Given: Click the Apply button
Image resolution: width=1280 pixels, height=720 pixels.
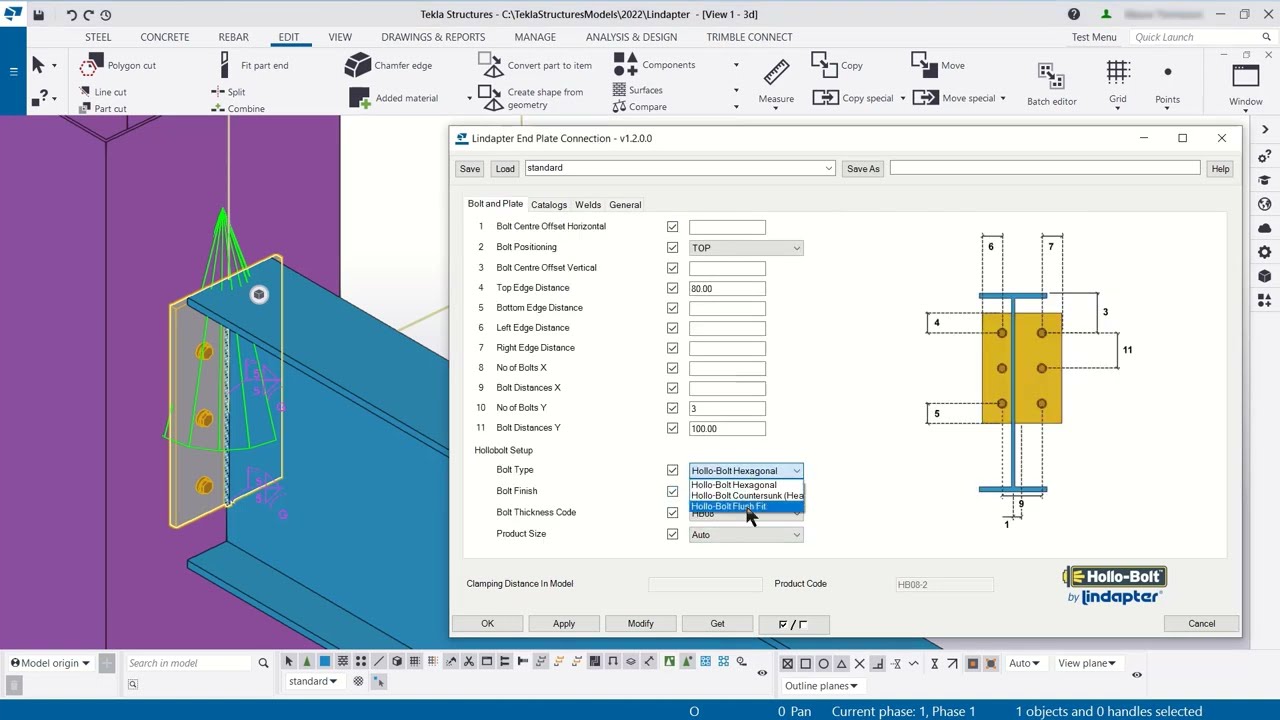Looking at the screenshot, I should click(x=564, y=624).
